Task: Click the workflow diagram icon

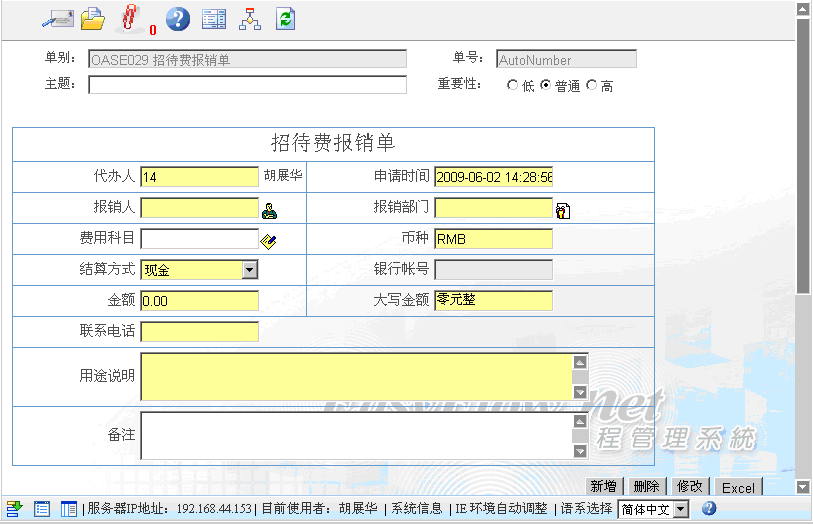Action: [250, 18]
